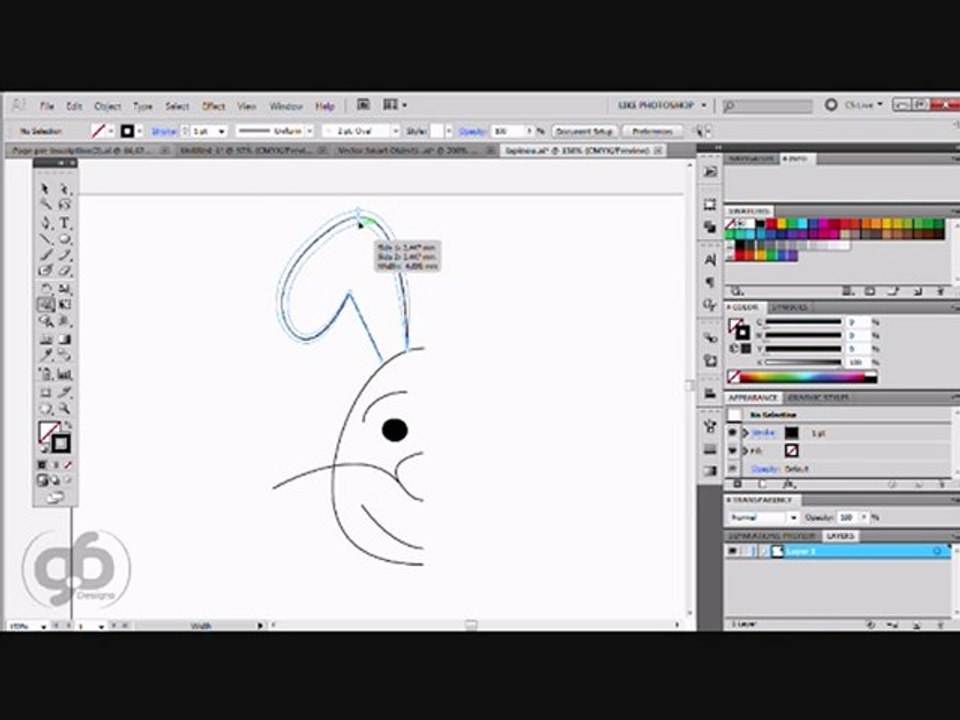Select the Eraser tool
960x720 pixels.
click(x=64, y=270)
